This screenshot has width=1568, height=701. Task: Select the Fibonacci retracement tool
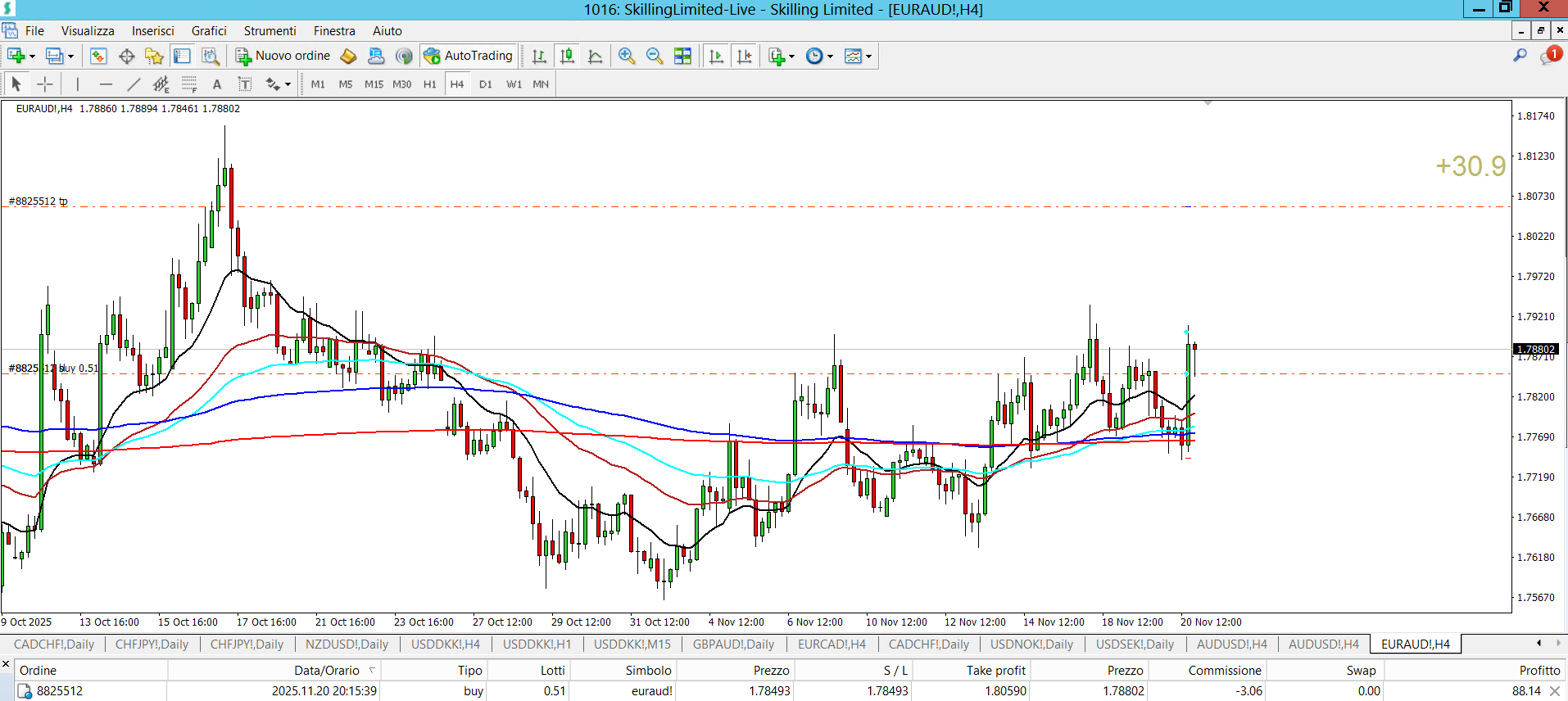pos(189,84)
